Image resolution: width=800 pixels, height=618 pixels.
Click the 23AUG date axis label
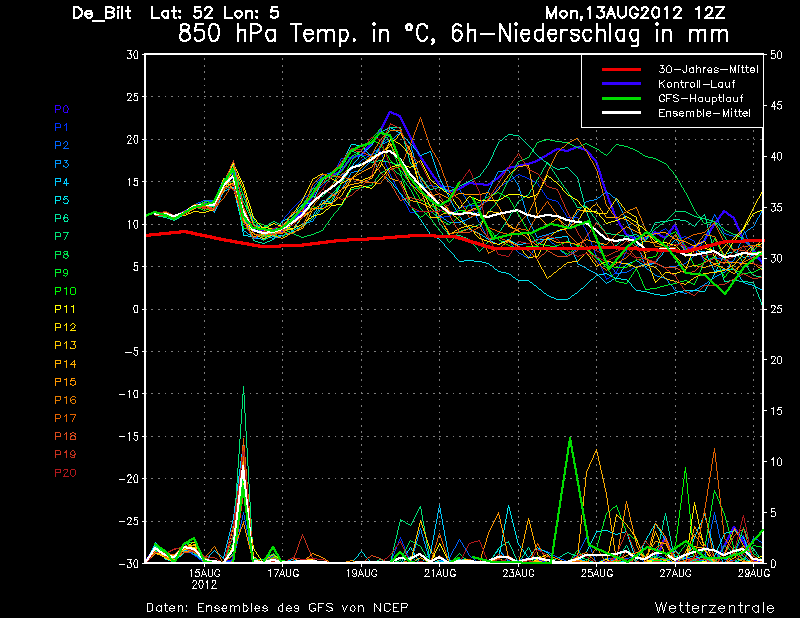pos(518,573)
